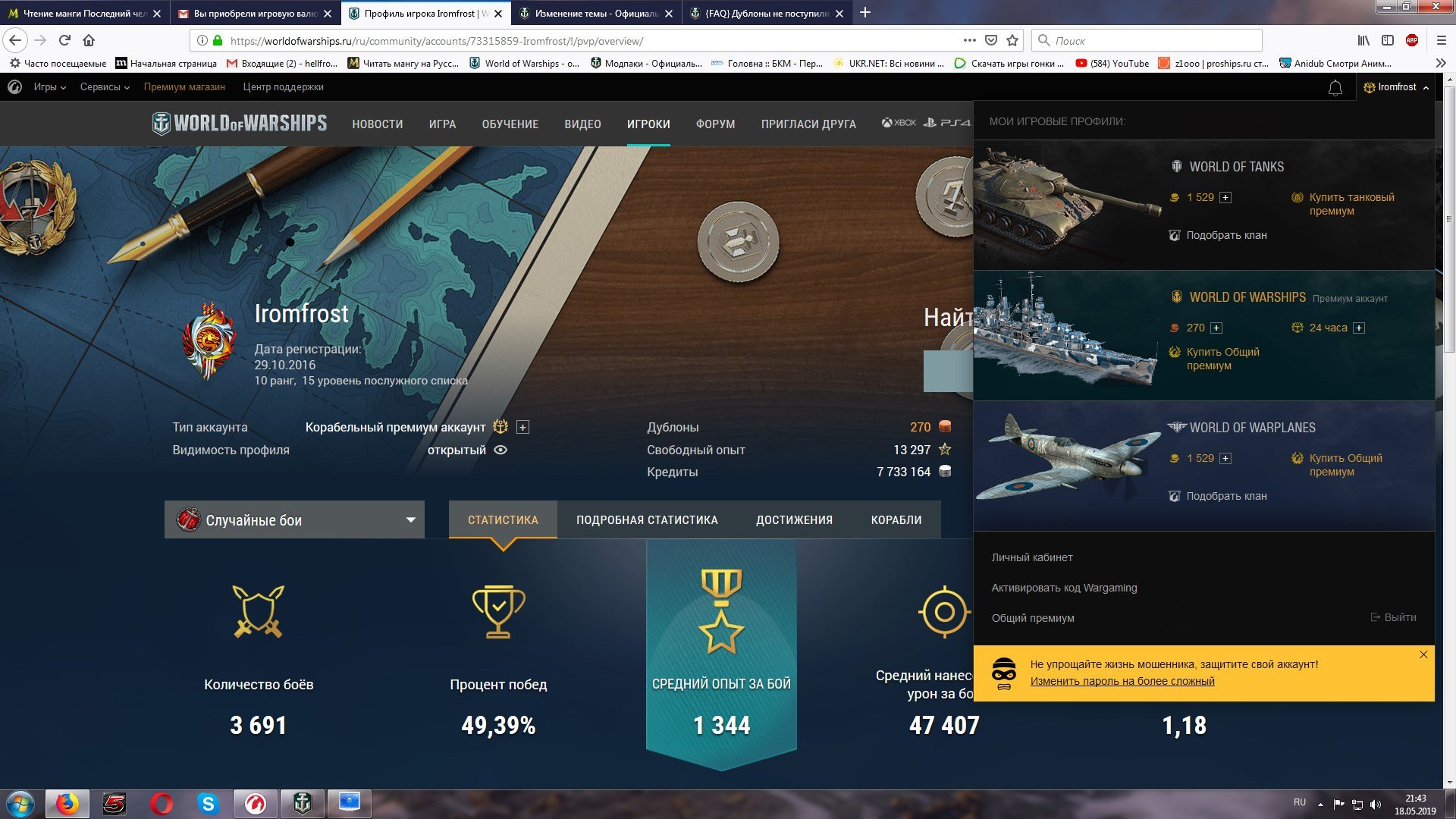Screen dimensions: 1456x819
Task: Open Центр поддержки link
Action: pos(283,87)
